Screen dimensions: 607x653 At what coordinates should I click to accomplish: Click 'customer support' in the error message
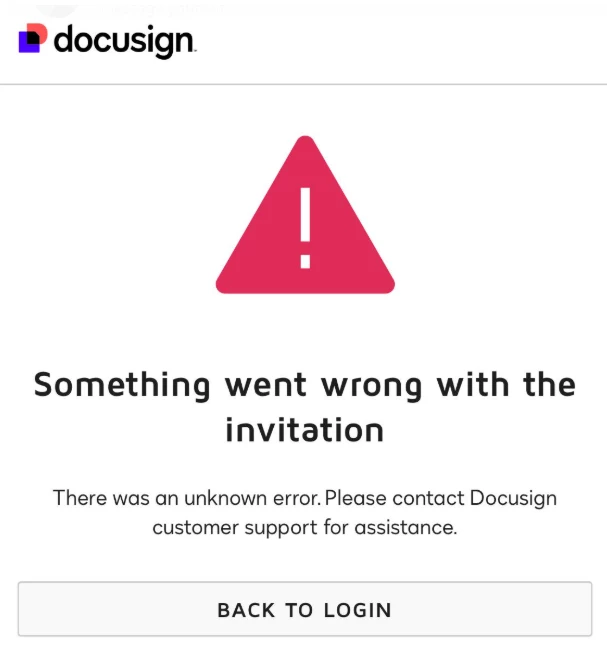pyautogui.click(x=235, y=528)
